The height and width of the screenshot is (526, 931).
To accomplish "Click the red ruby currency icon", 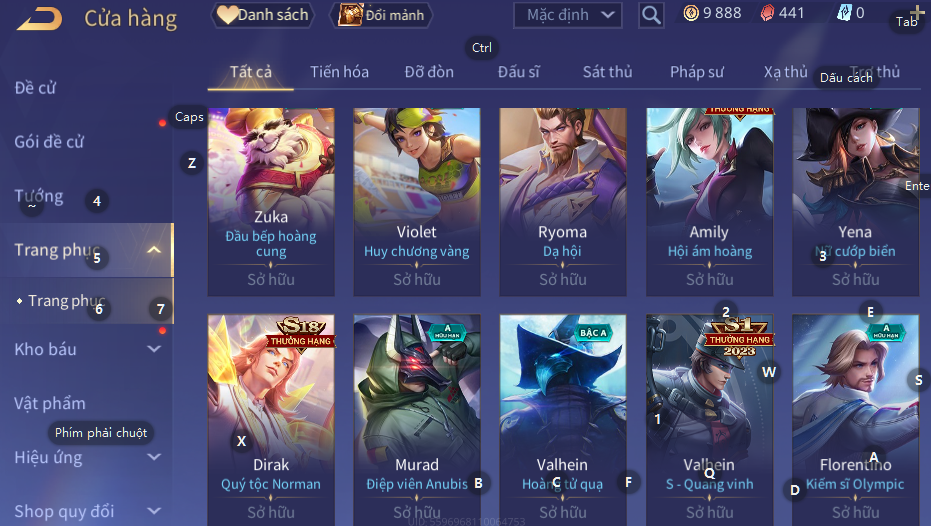I will click(767, 13).
